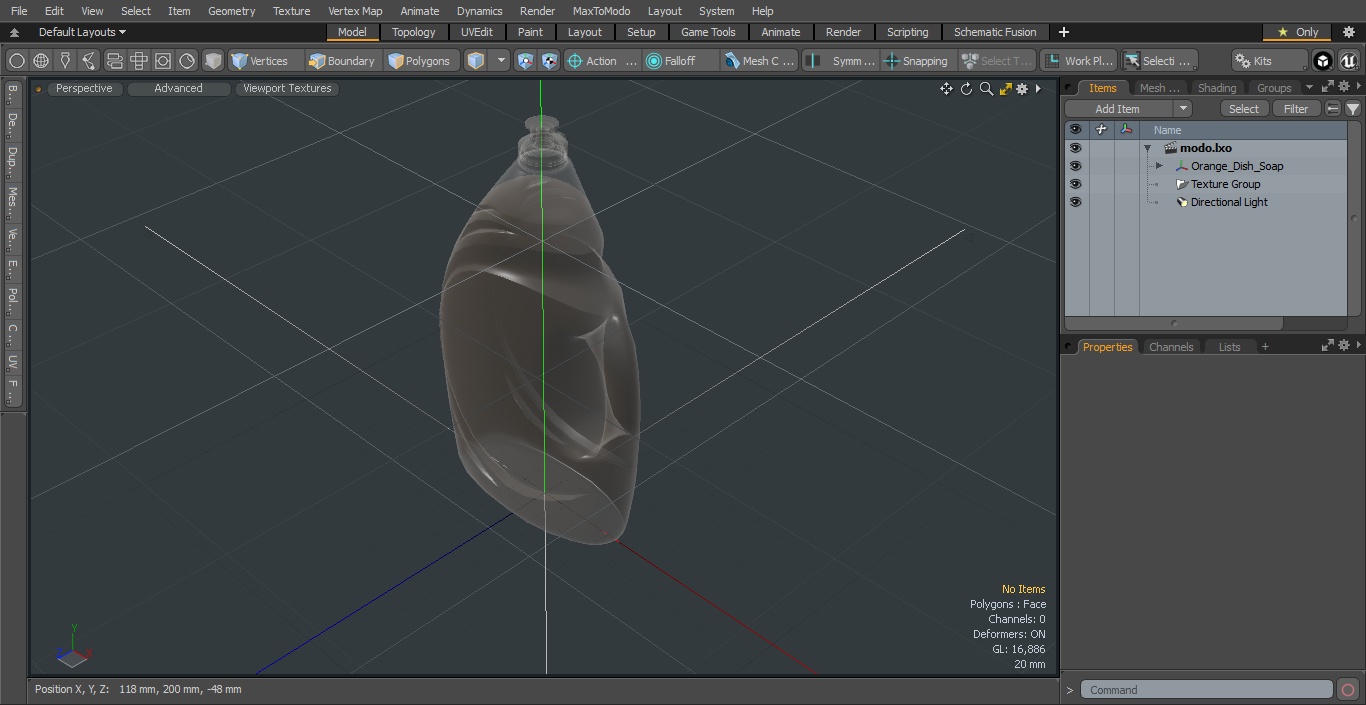Image resolution: width=1366 pixels, height=705 pixels.
Task: Click the Select button in Items panel
Action: pyautogui.click(x=1244, y=109)
